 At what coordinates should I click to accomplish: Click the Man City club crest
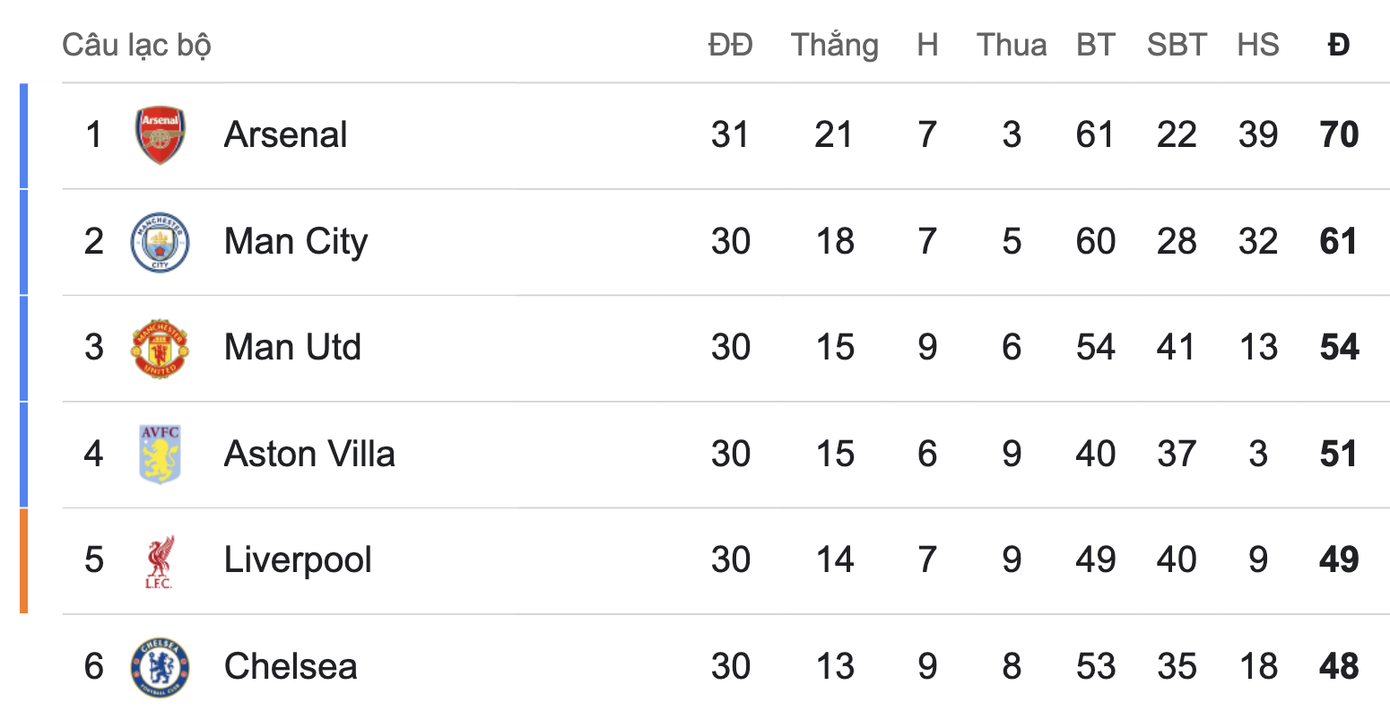click(160, 242)
